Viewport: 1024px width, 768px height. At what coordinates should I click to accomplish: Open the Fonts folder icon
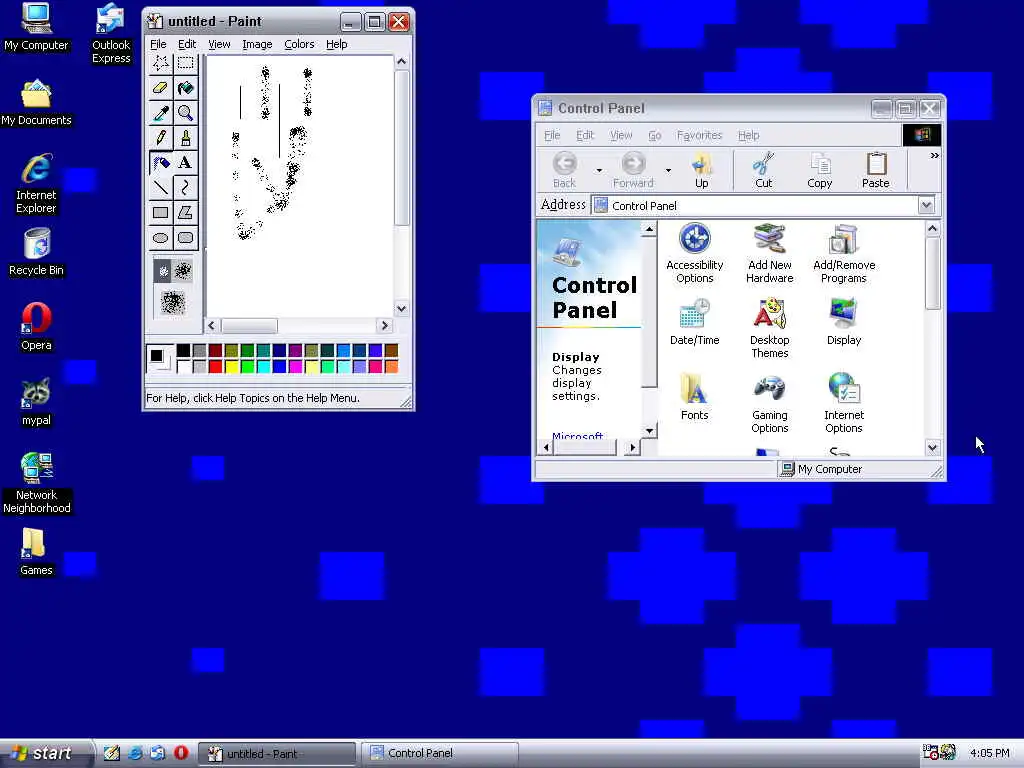[694, 397]
